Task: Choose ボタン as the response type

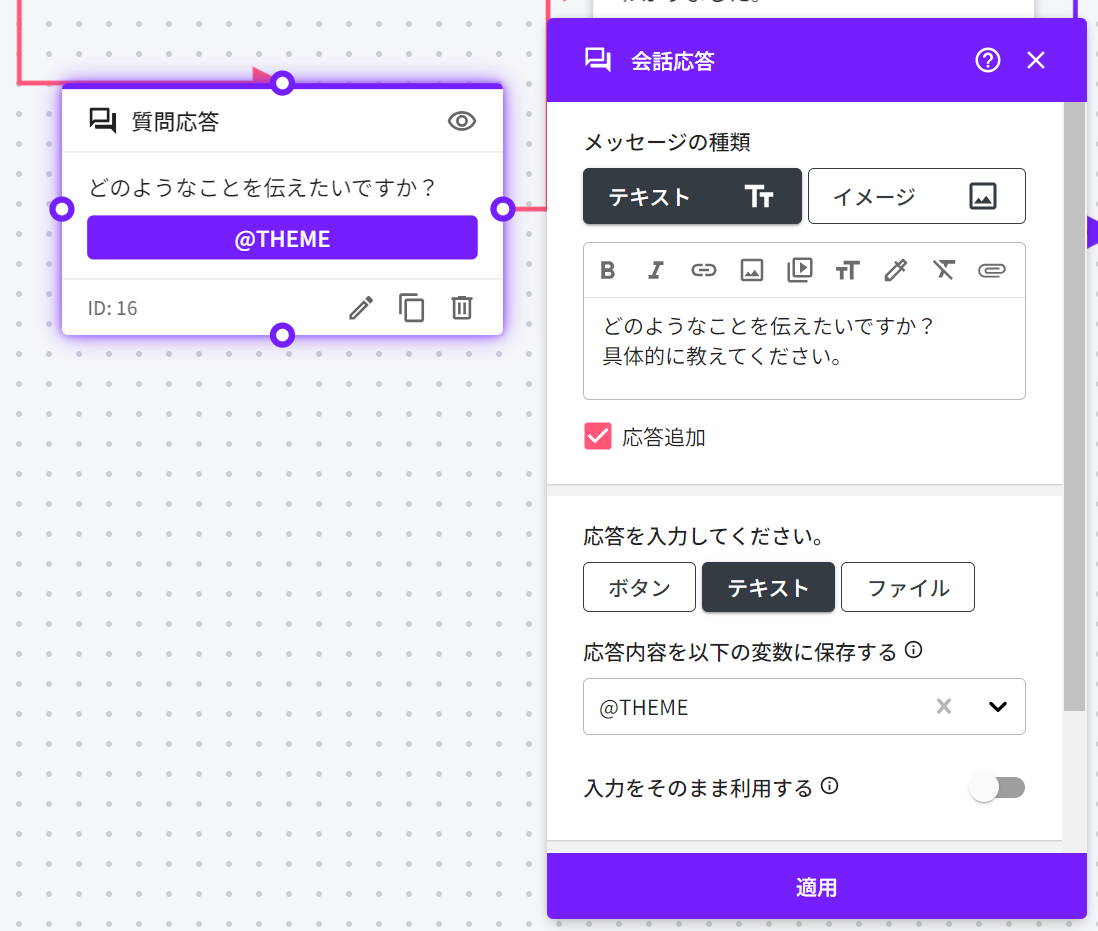Action: [x=639, y=587]
